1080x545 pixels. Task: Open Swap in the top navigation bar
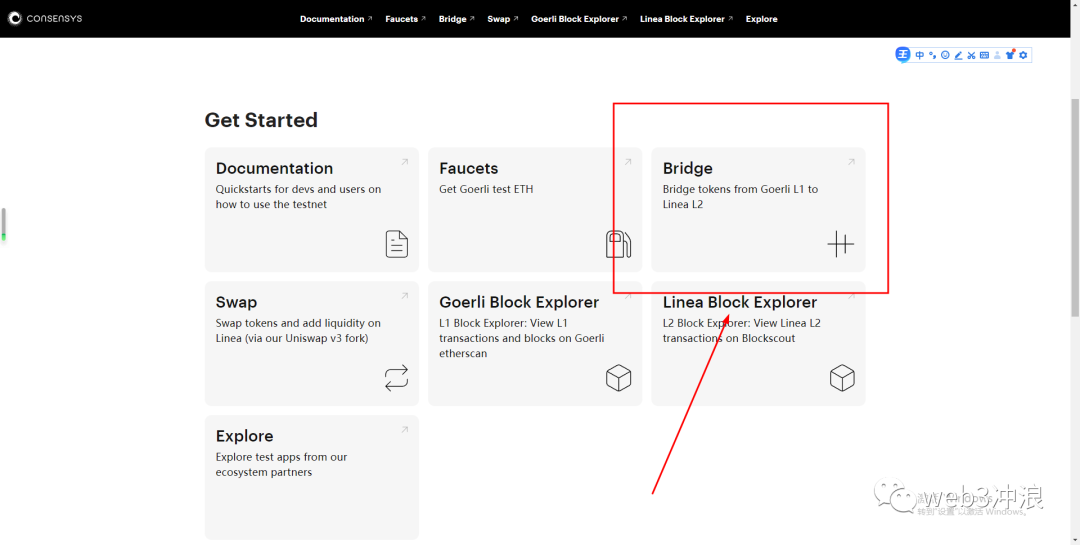pyautogui.click(x=502, y=19)
